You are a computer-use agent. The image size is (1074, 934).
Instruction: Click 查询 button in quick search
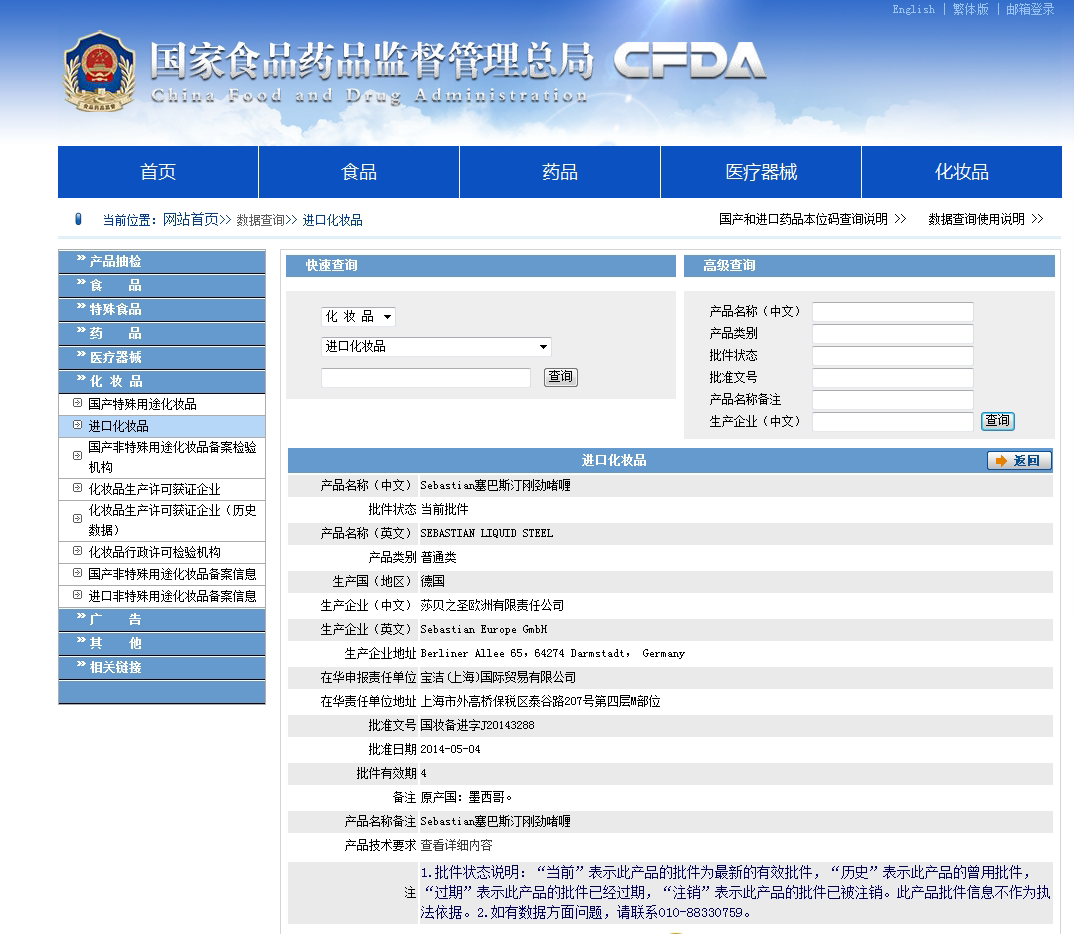coord(561,377)
